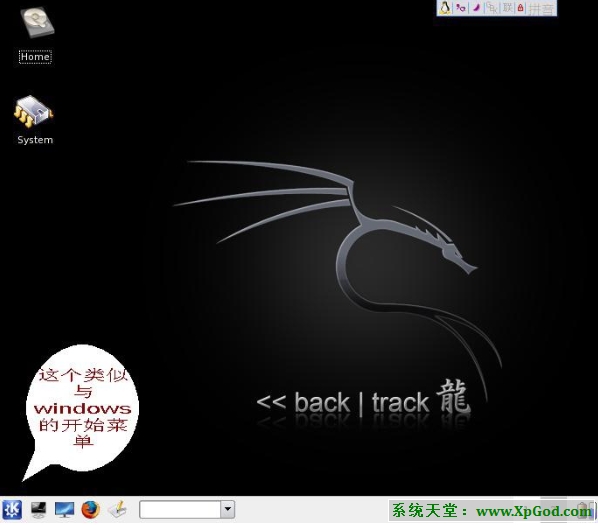This screenshot has width=598, height=525.
Task: Click the GBK character set icon
Action: (x=492, y=8)
